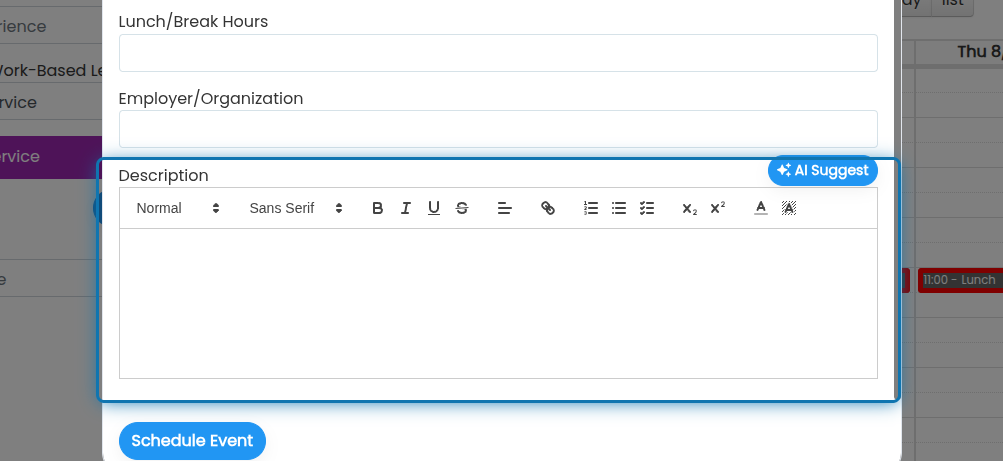This screenshot has height=461, width=1003.
Task: Open the Sans Serif font dropdown
Action: 296,208
